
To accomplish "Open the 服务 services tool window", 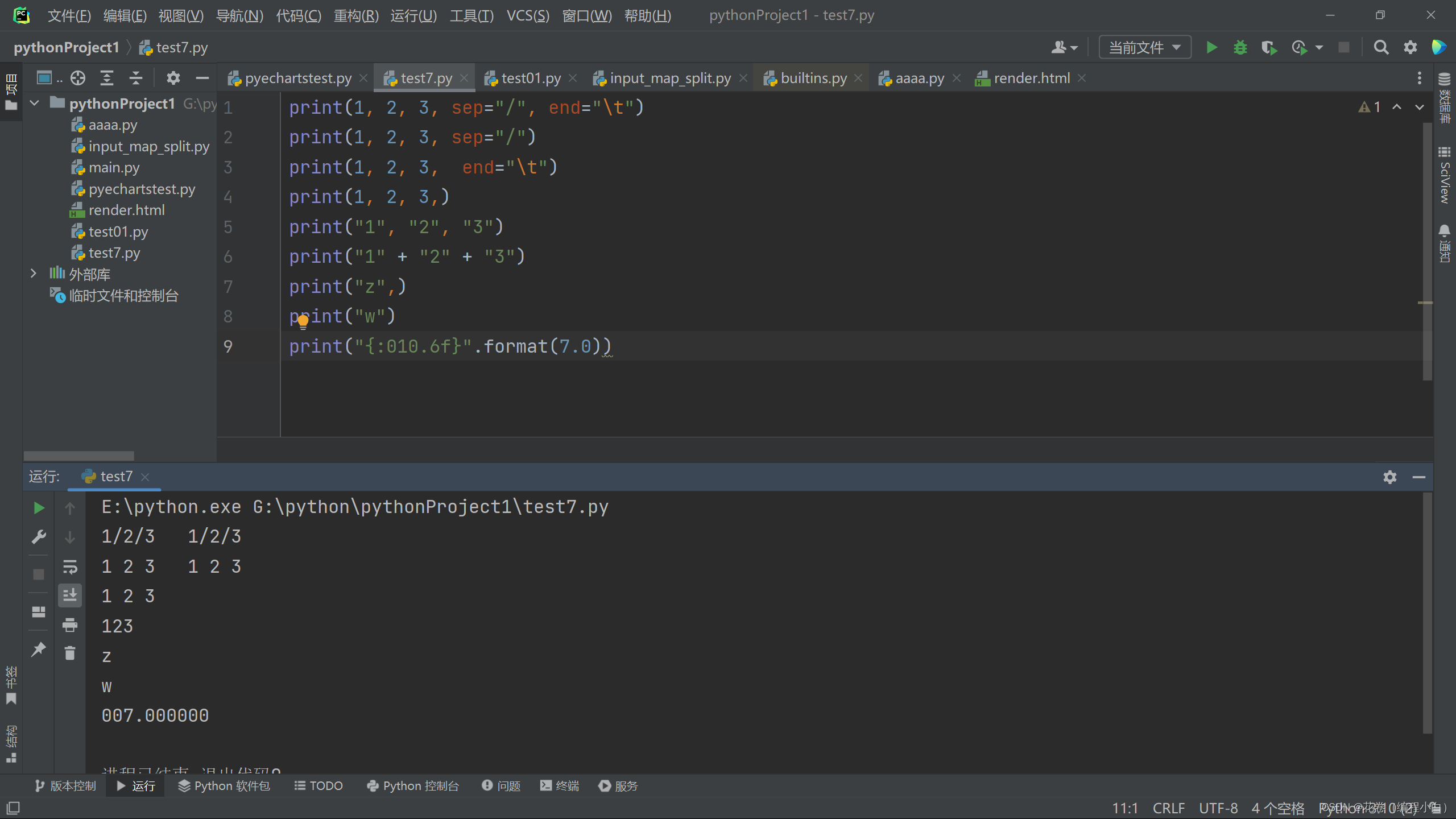I will (618, 785).
